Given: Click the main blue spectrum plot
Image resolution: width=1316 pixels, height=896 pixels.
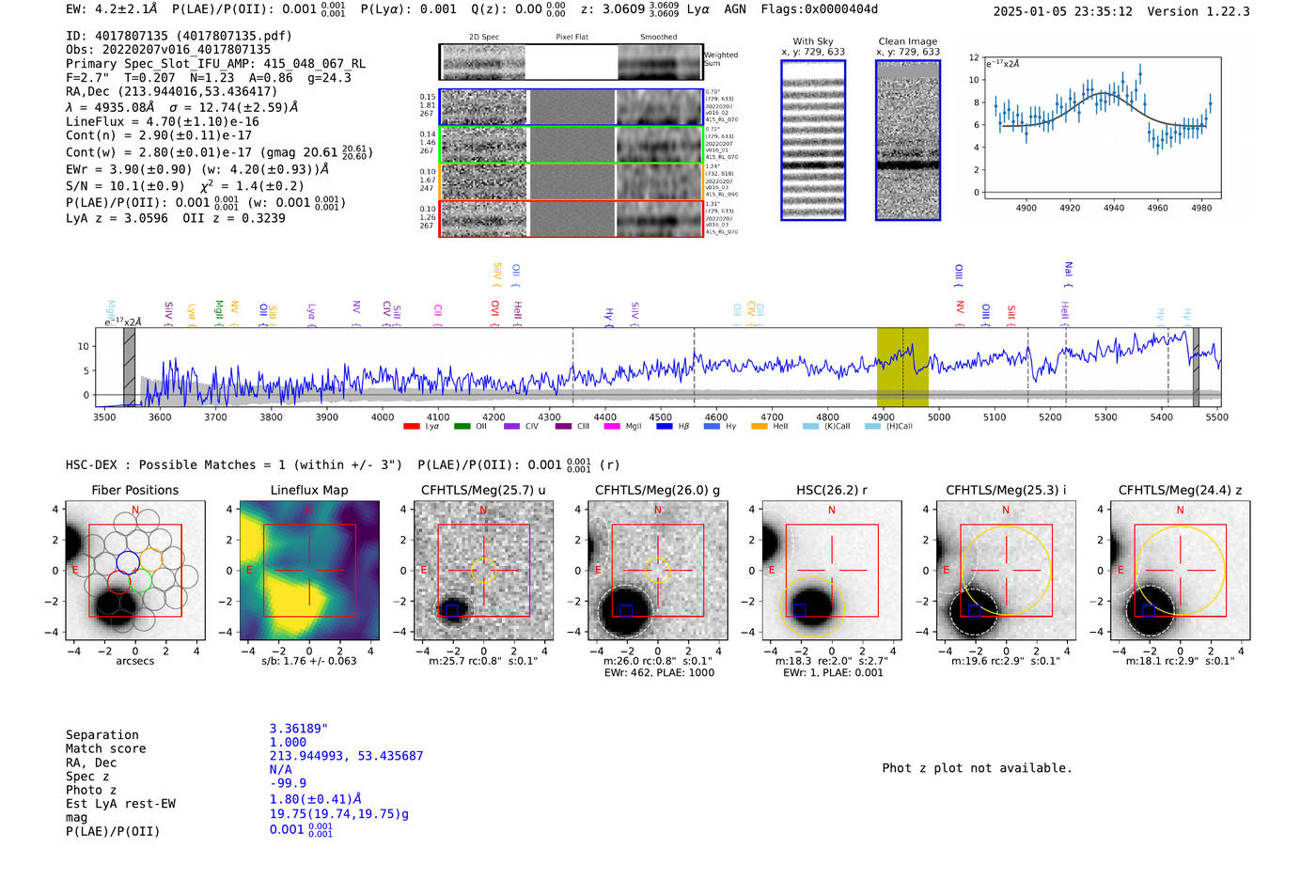Looking at the screenshot, I should 658,367.
